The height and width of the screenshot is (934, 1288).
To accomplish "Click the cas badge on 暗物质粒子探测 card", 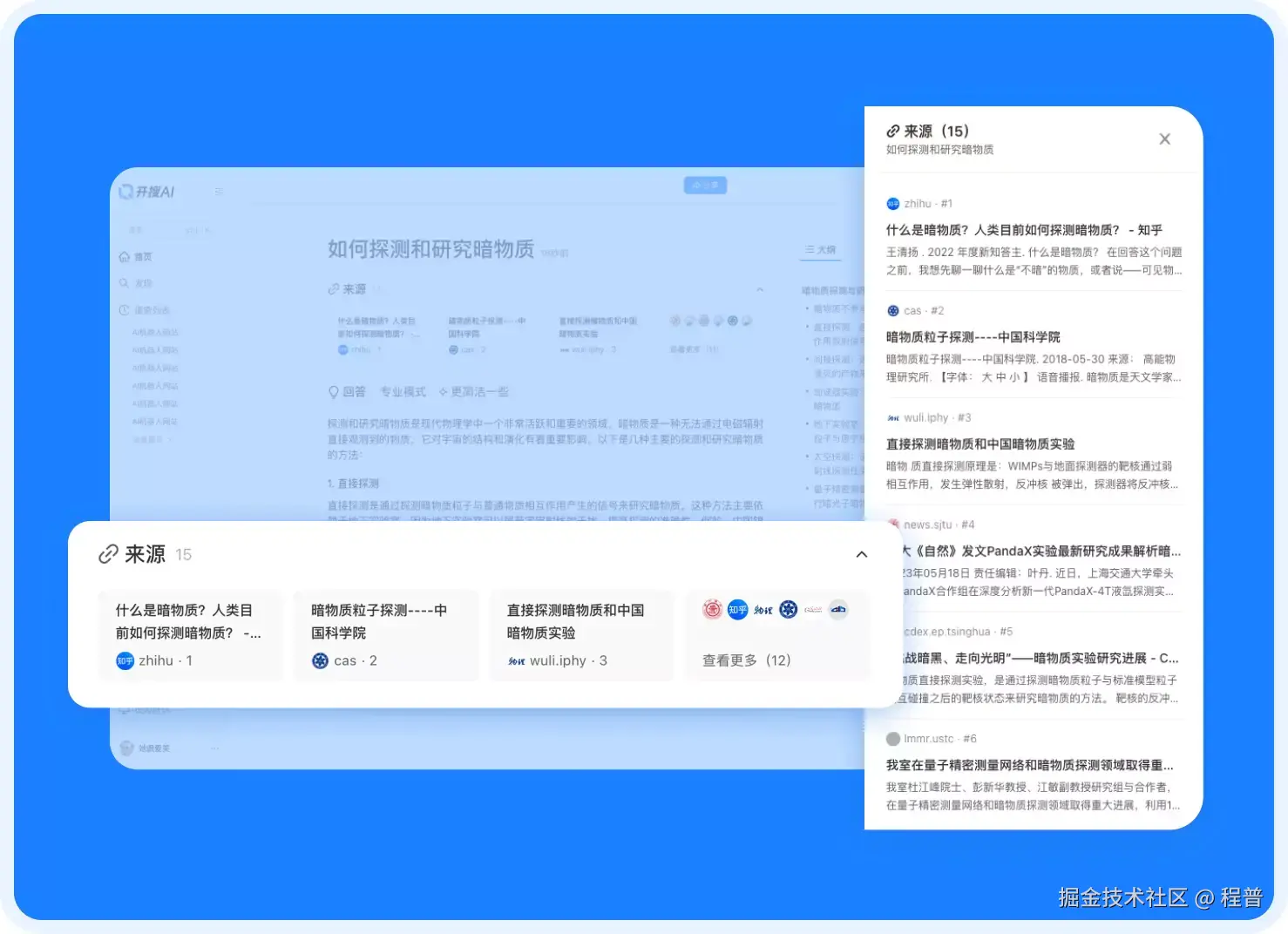I will click(x=320, y=661).
